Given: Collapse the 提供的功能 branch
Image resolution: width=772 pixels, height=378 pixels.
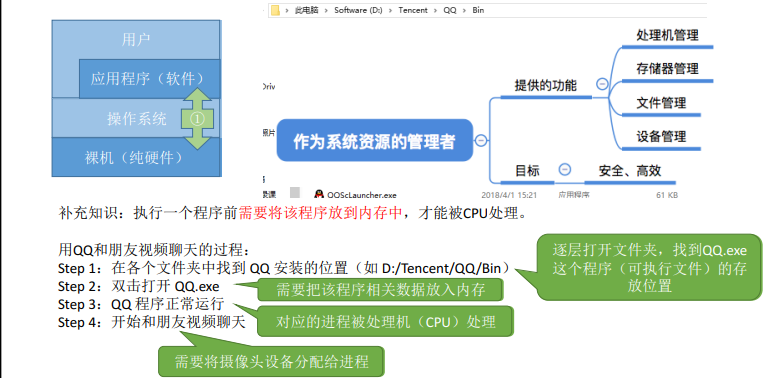Looking at the screenshot, I should coord(602,84).
